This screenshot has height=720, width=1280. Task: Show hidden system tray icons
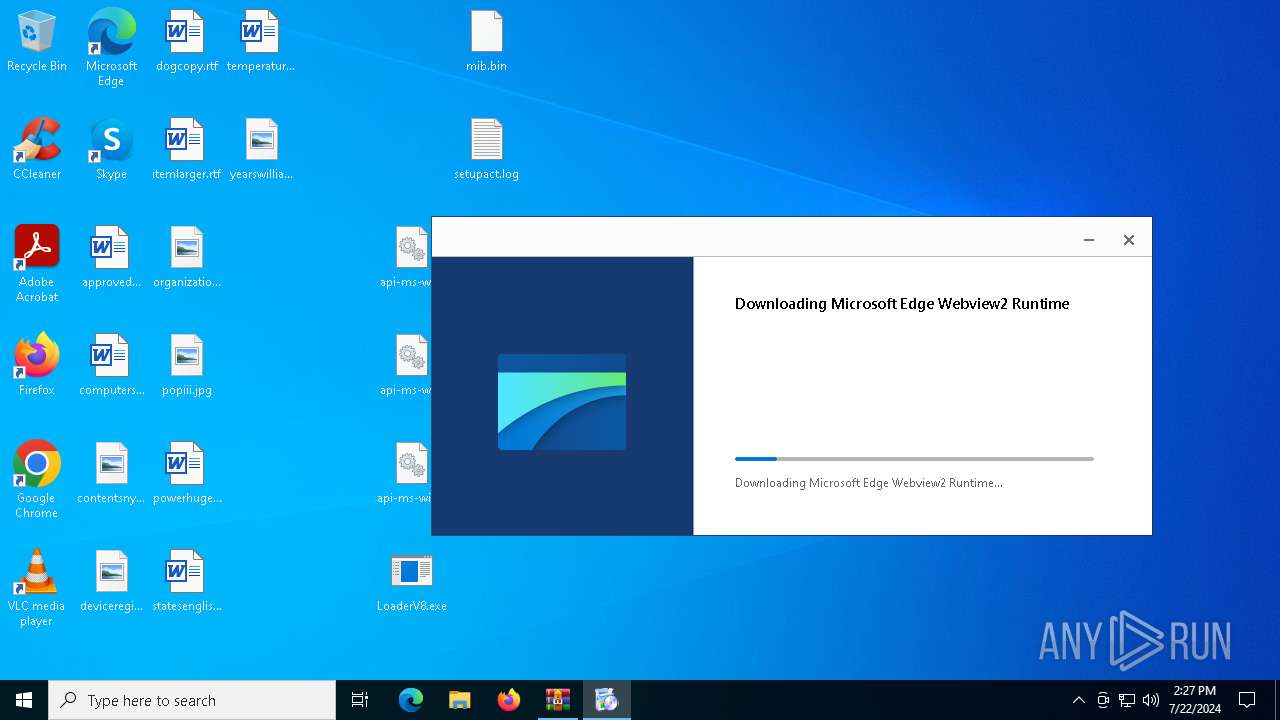point(1079,700)
